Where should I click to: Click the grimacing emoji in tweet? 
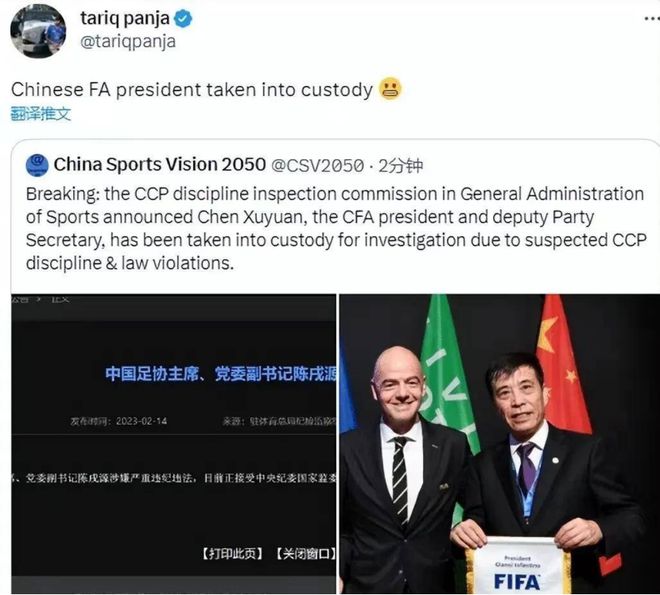point(390,89)
